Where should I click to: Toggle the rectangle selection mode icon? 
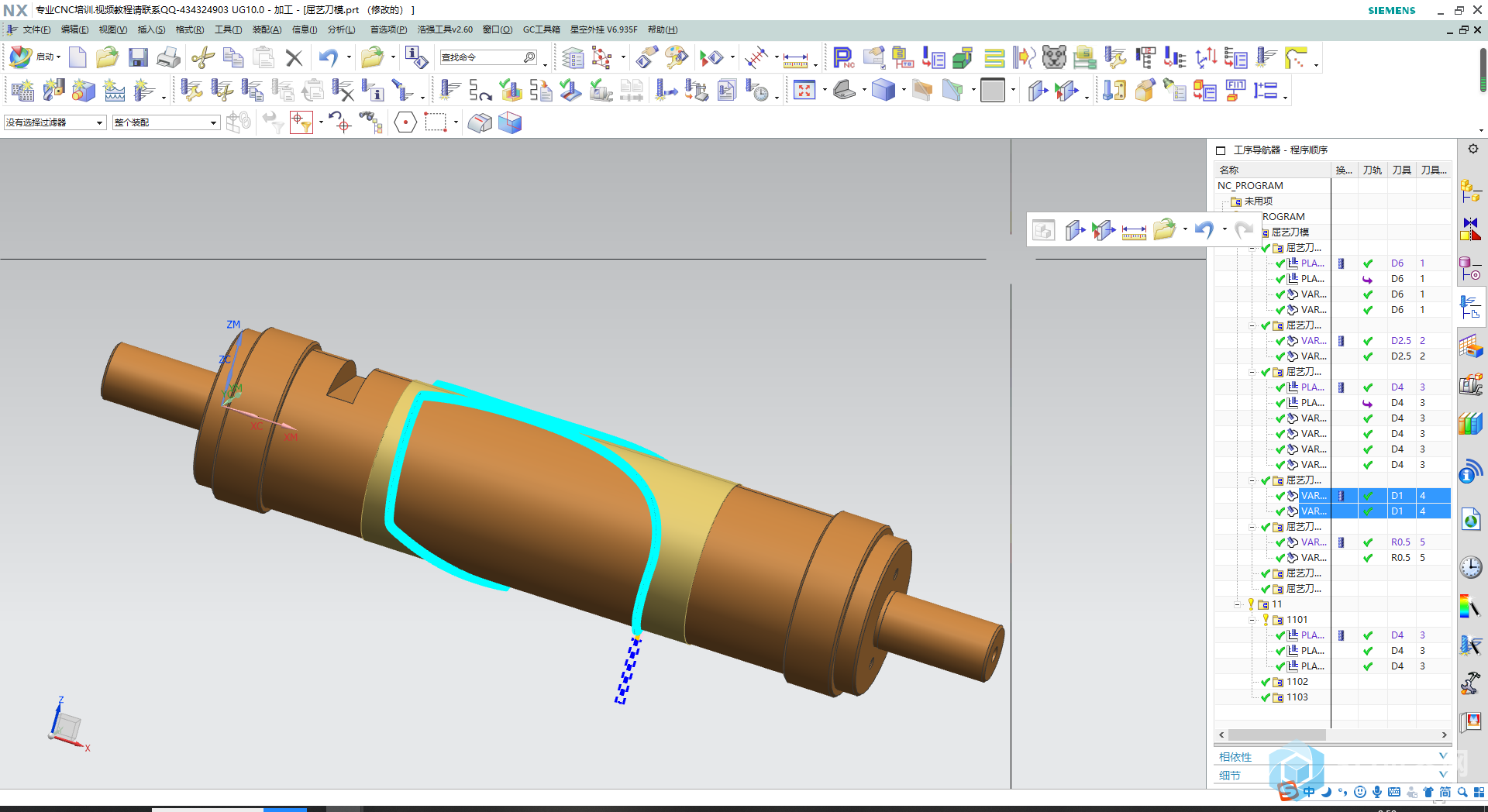pos(436,122)
